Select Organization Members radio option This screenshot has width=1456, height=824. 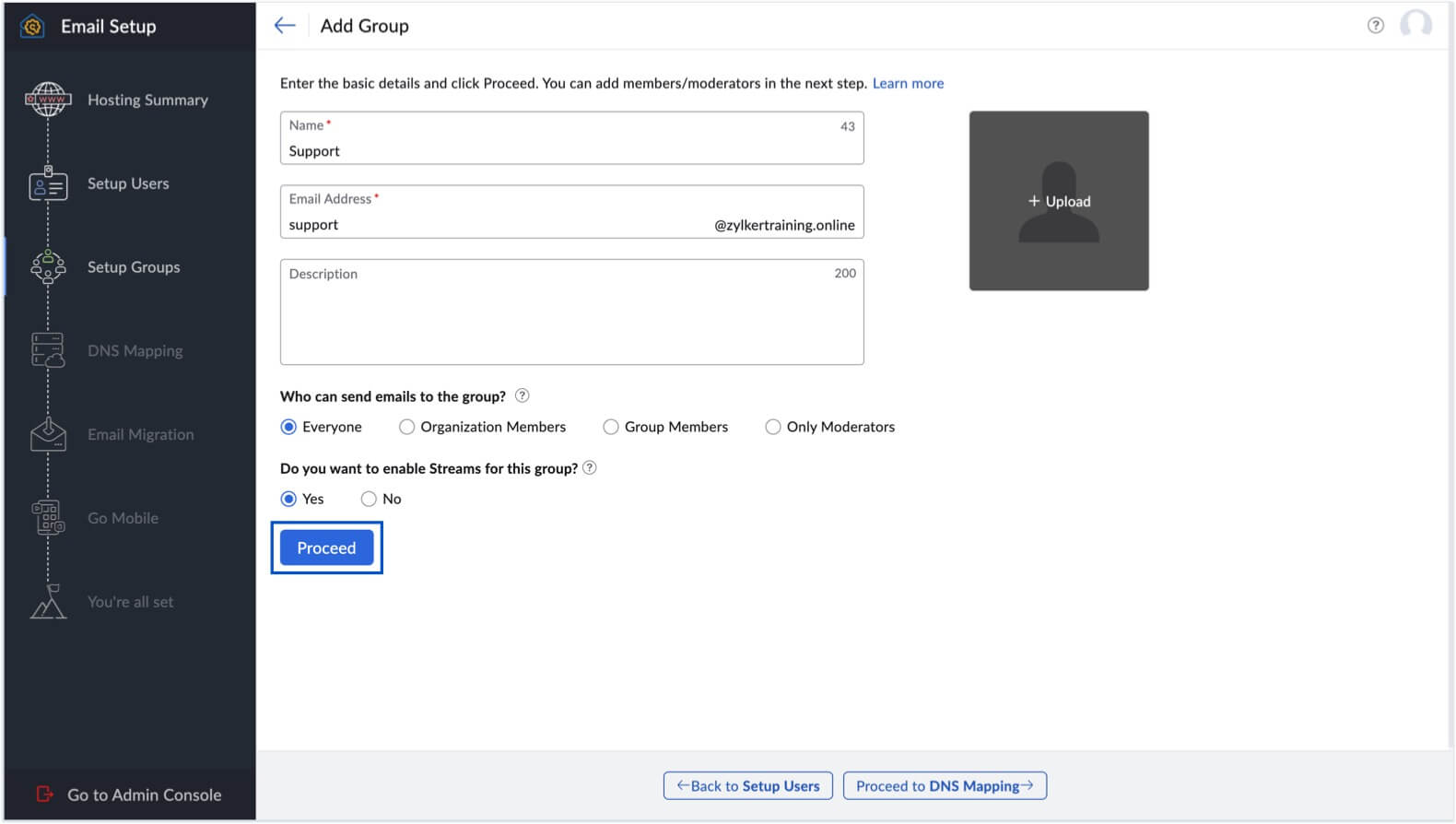(406, 427)
